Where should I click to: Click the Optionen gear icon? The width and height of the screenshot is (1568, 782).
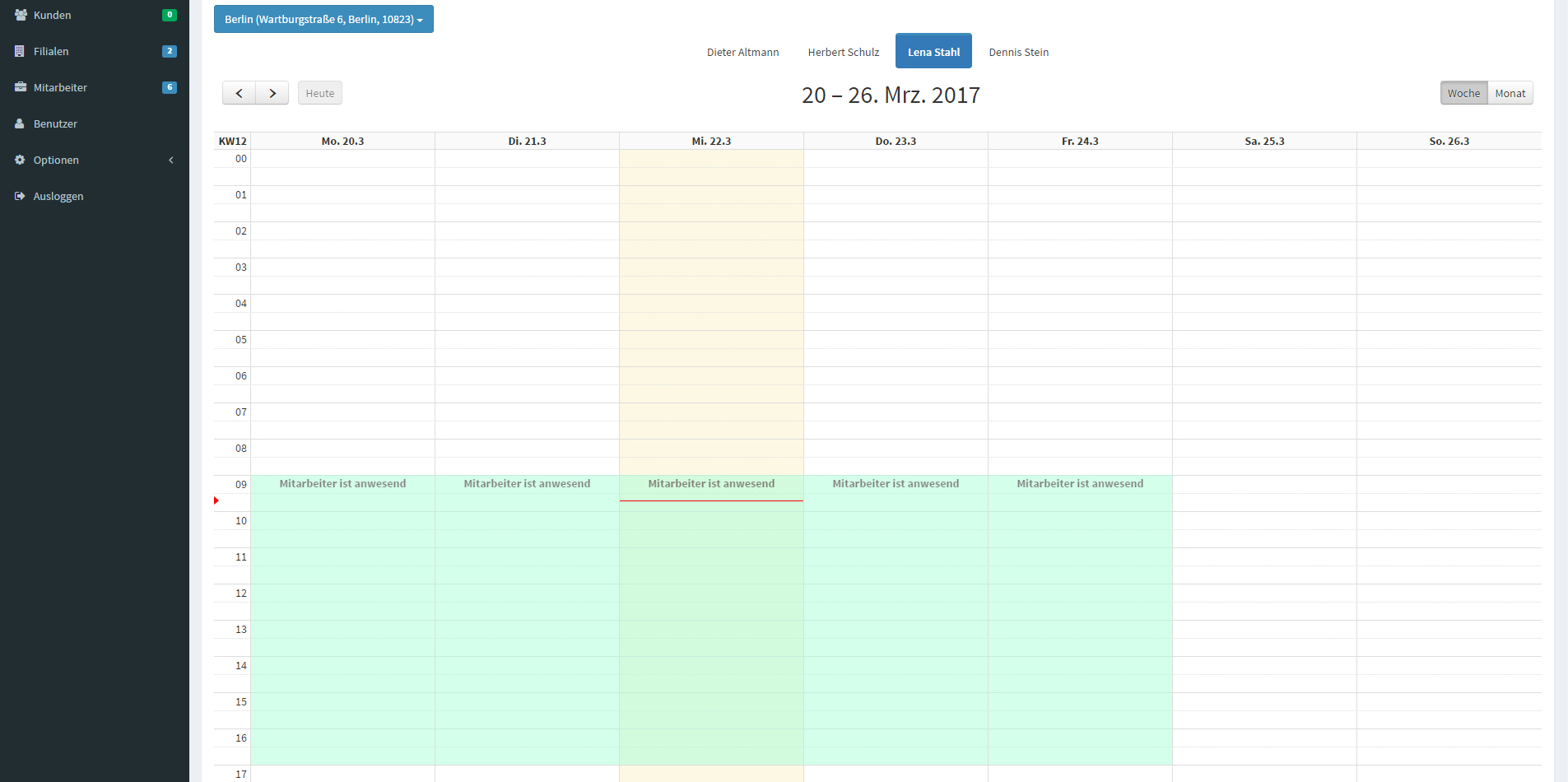[20, 160]
